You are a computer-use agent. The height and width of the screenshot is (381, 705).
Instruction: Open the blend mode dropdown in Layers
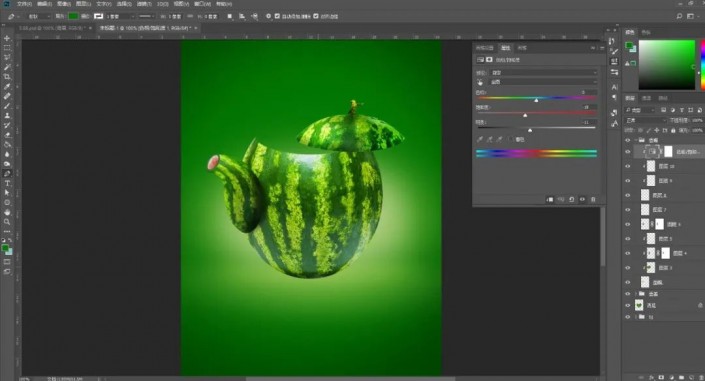point(646,120)
